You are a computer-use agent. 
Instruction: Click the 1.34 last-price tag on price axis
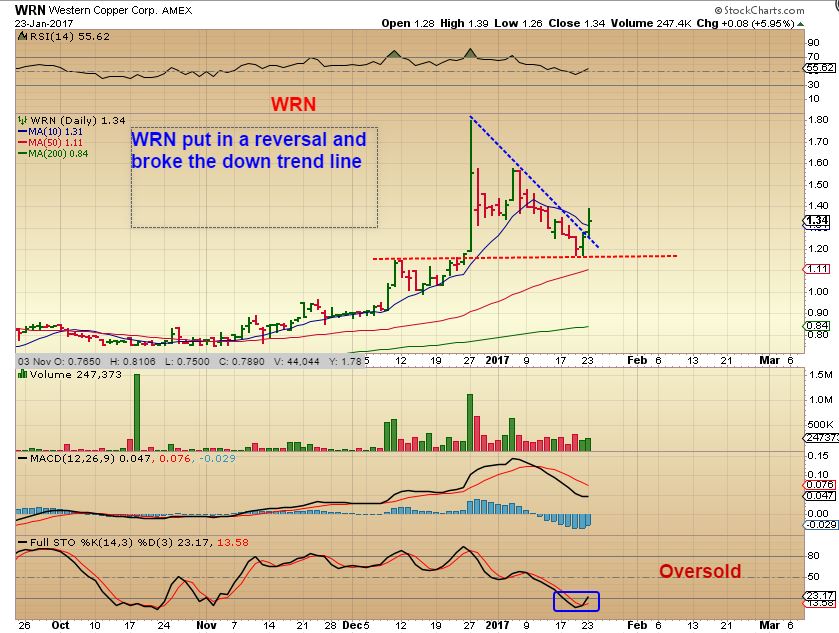[x=818, y=220]
